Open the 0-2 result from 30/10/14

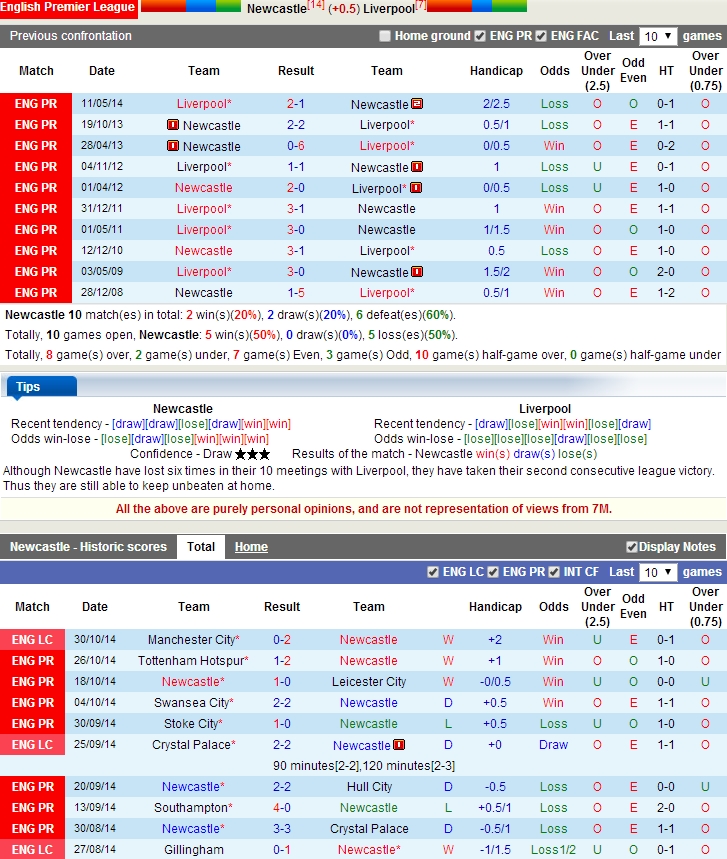click(x=282, y=639)
